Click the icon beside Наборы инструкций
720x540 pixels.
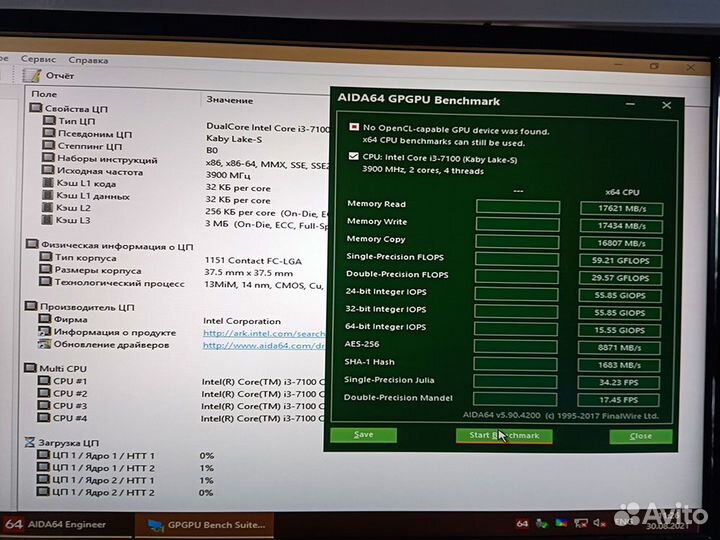coord(48,158)
